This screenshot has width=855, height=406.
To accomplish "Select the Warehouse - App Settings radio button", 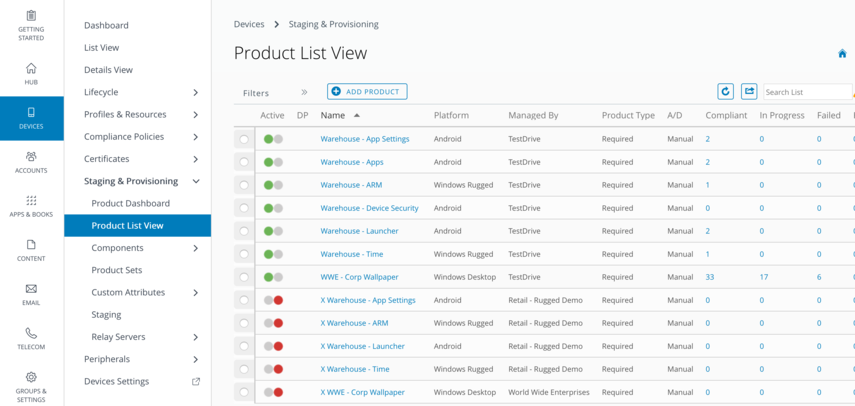I will [x=244, y=139].
